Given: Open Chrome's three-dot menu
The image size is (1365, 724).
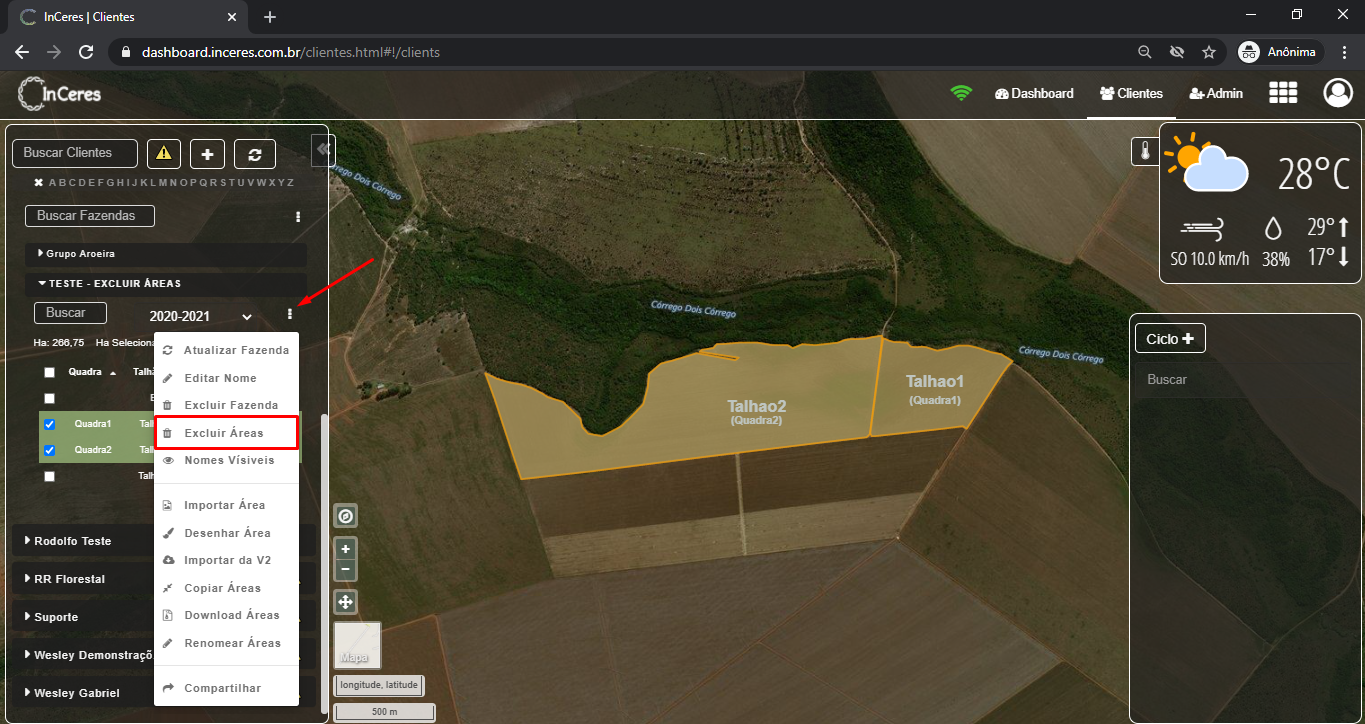Looking at the screenshot, I should (1345, 52).
